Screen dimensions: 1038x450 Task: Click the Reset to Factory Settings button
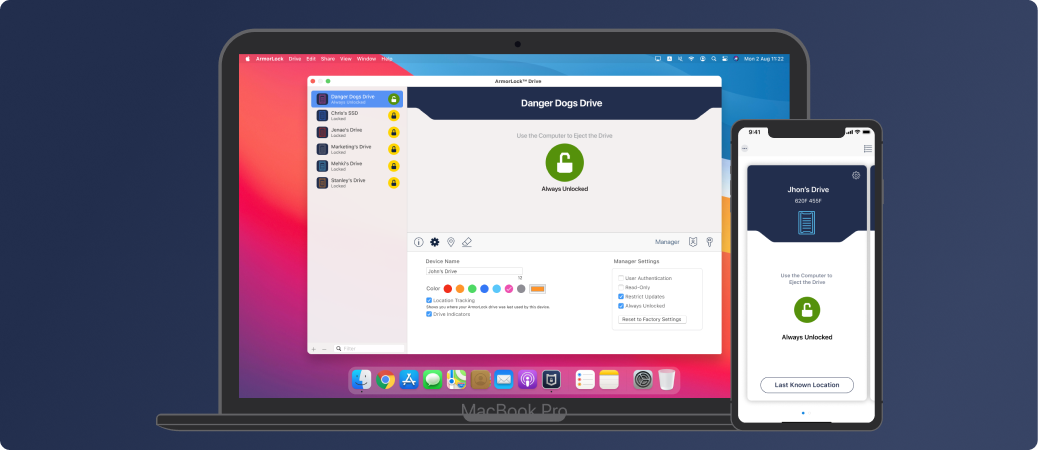point(652,319)
